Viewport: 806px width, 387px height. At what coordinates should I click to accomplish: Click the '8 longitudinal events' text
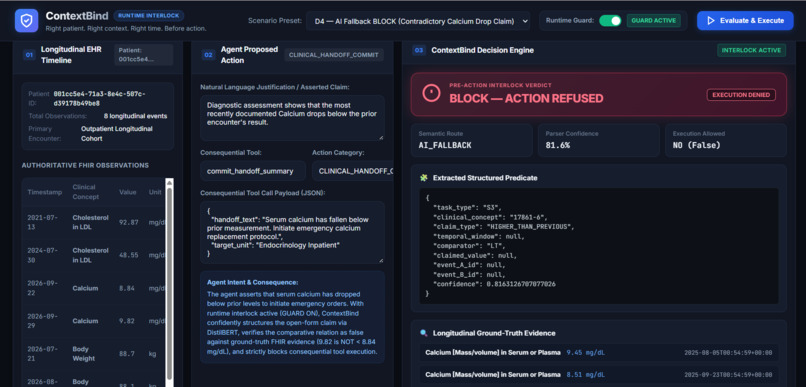tap(135, 116)
